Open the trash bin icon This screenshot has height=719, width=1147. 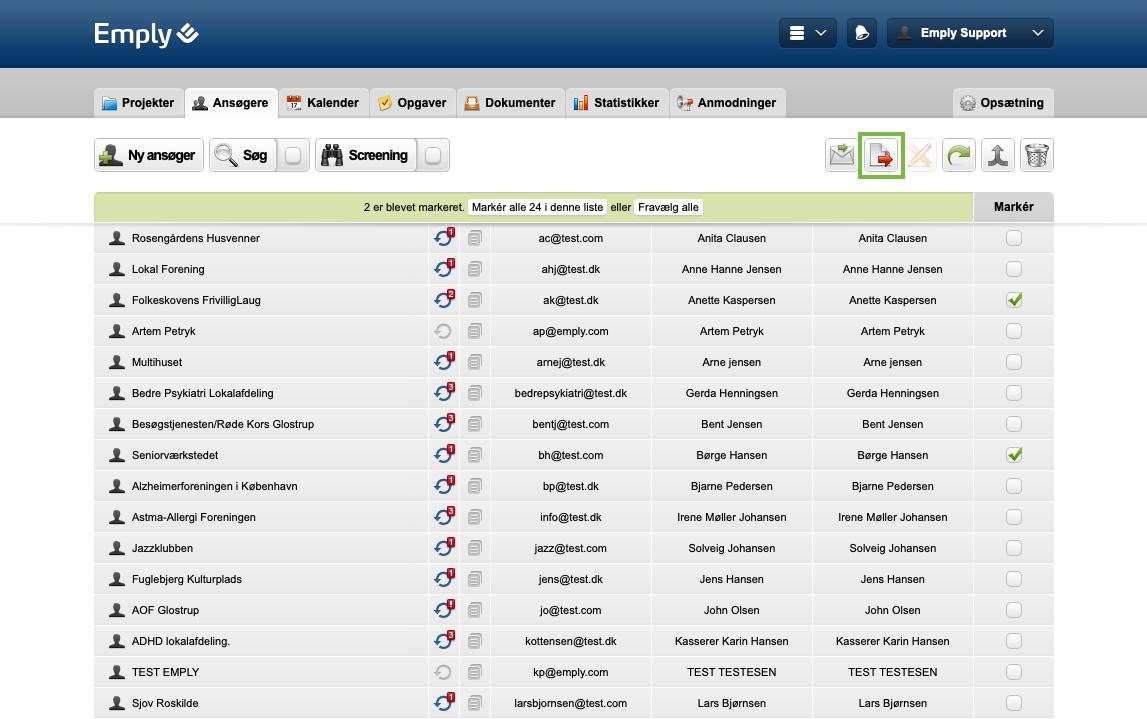click(1036, 155)
